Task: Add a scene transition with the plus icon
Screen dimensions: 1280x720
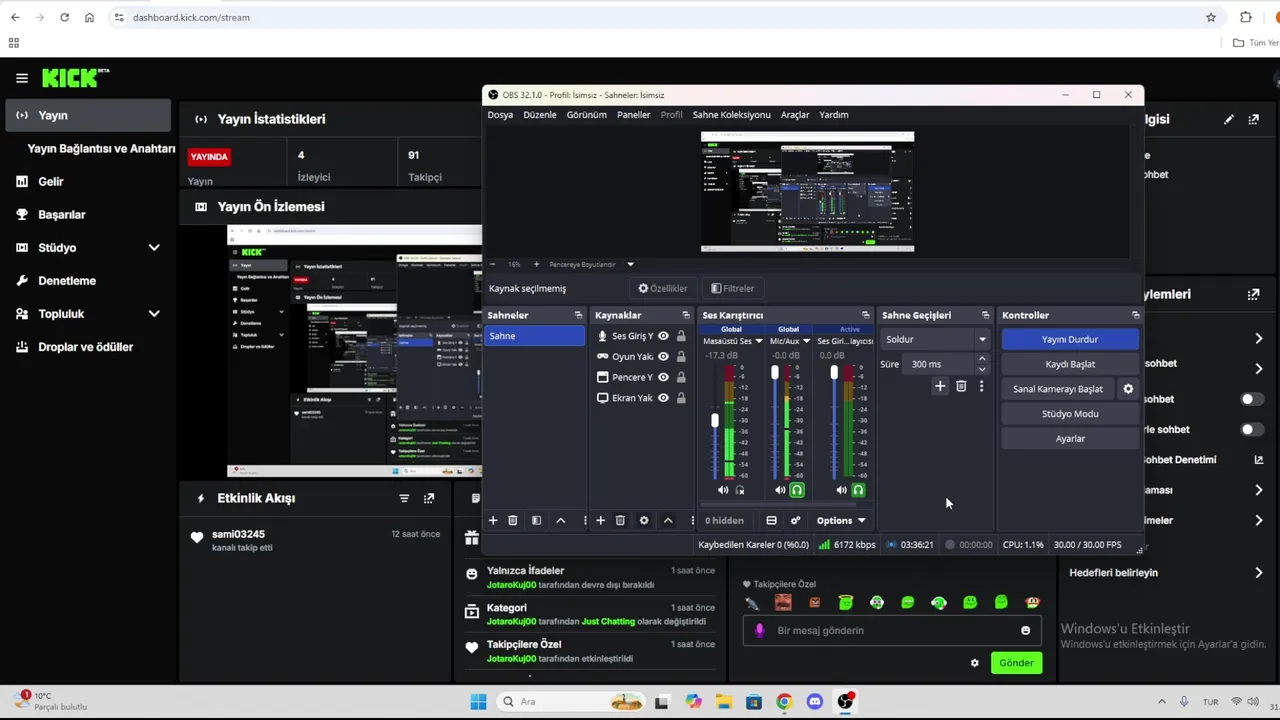Action: (x=940, y=386)
